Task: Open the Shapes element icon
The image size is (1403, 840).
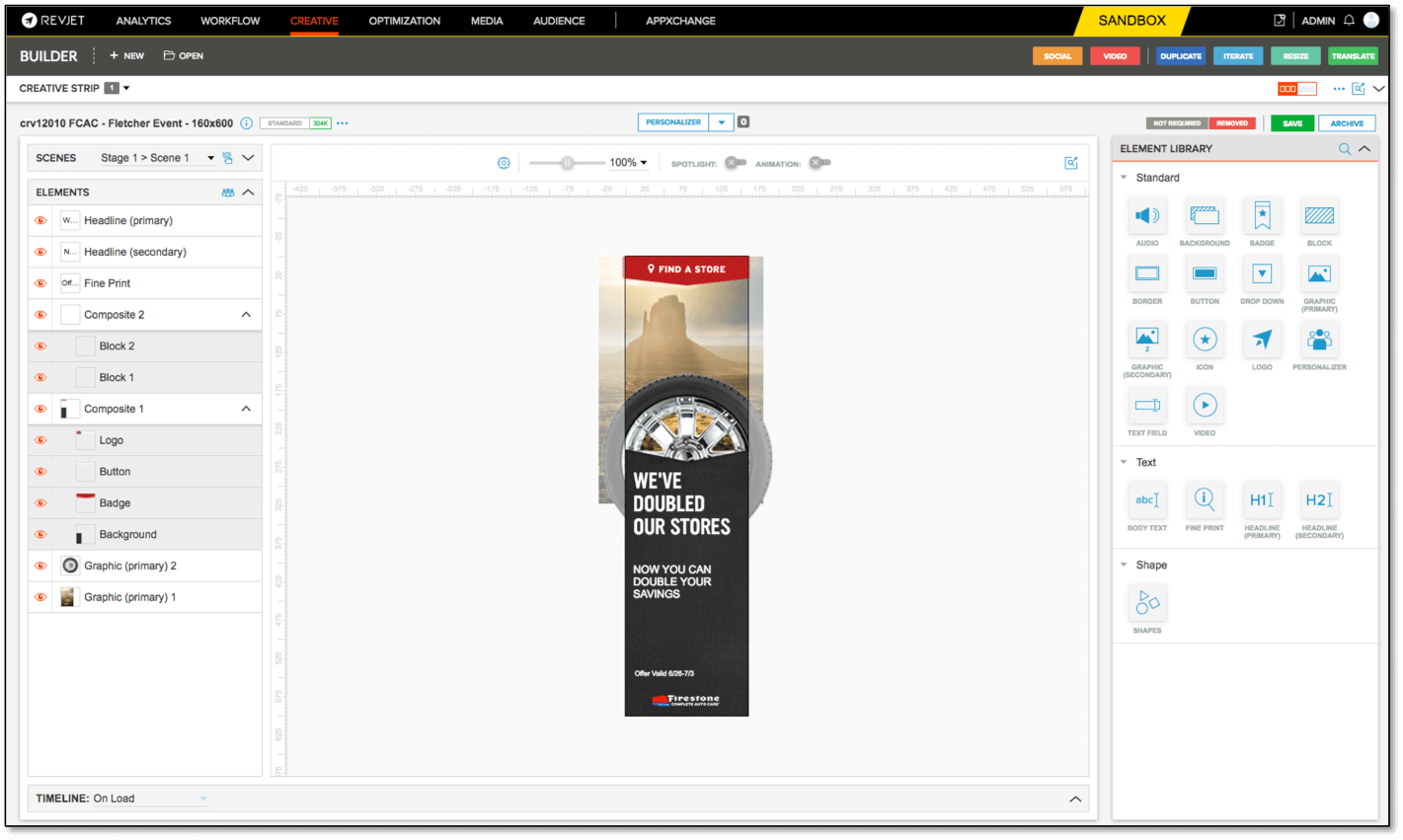Action: pyautogui.click(x=1147, y=603)
